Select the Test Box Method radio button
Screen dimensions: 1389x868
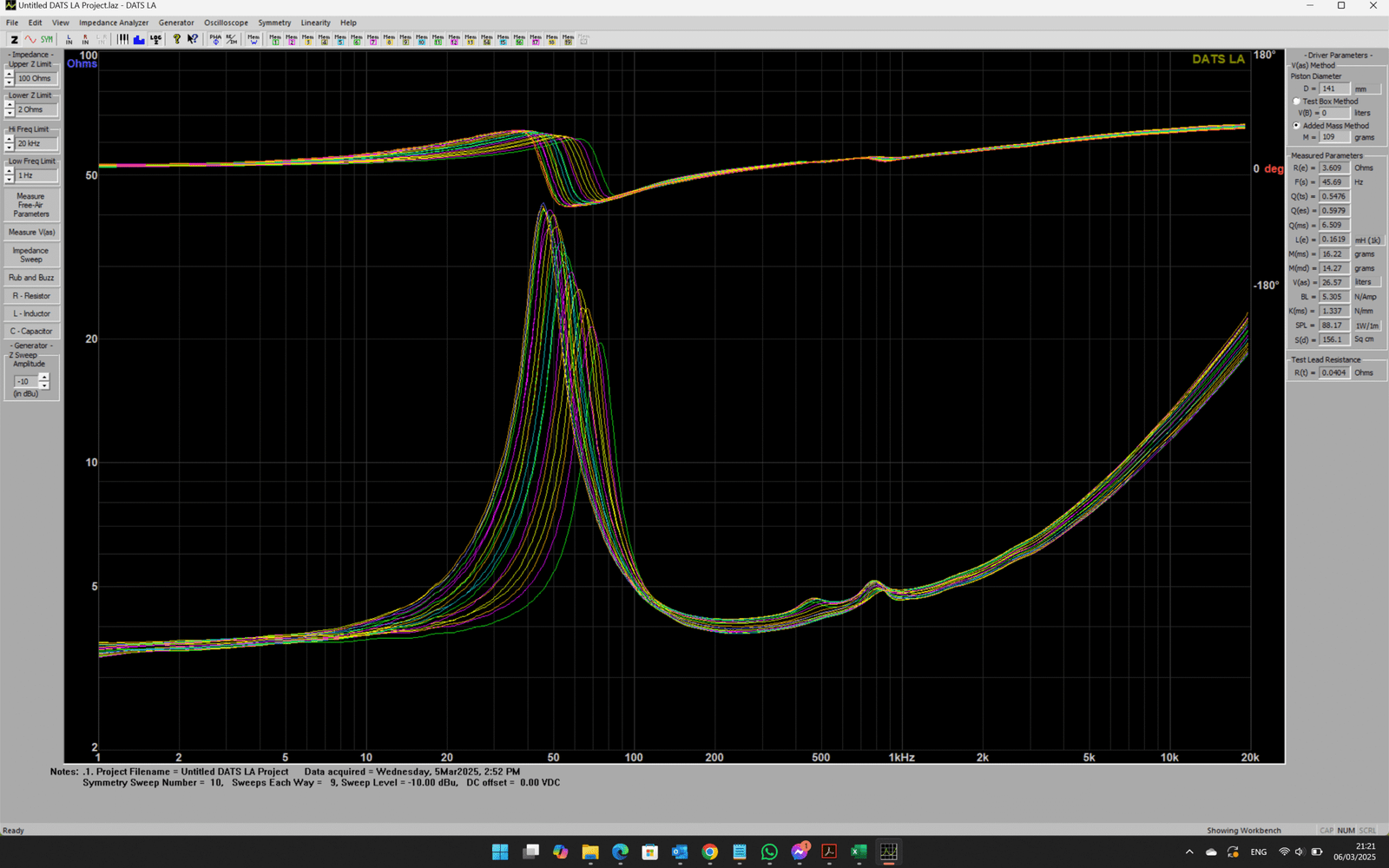tap(1297, 102)
